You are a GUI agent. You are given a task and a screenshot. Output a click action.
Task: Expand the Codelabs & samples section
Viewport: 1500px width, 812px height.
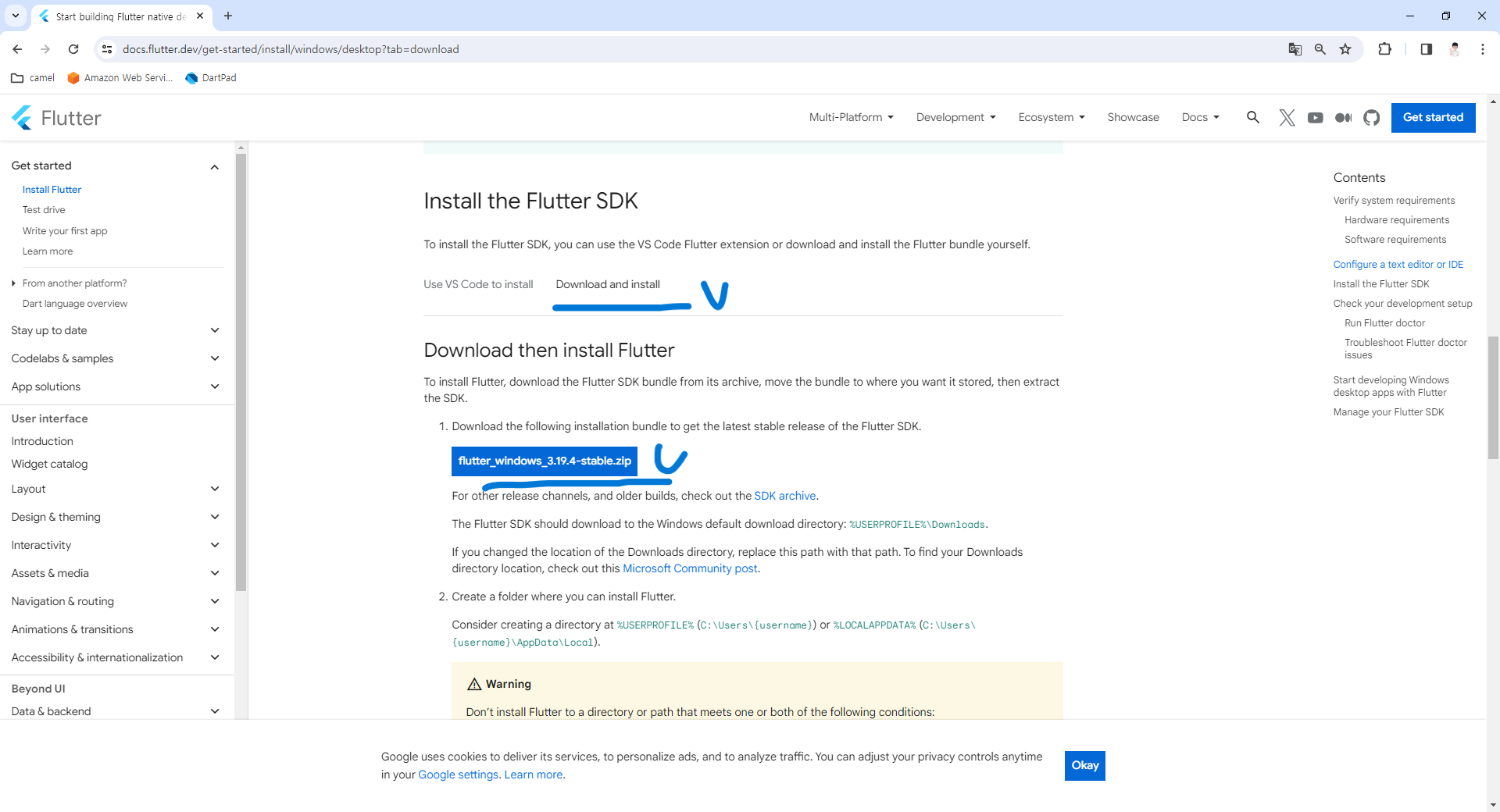point(214,358)
